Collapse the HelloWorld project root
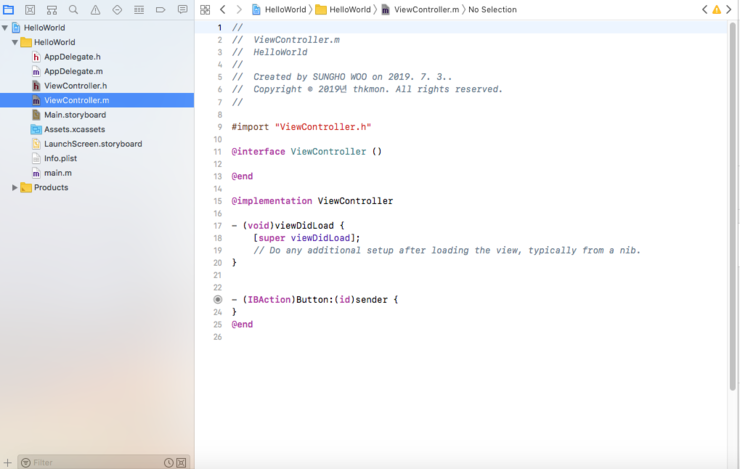 point(5,28)
